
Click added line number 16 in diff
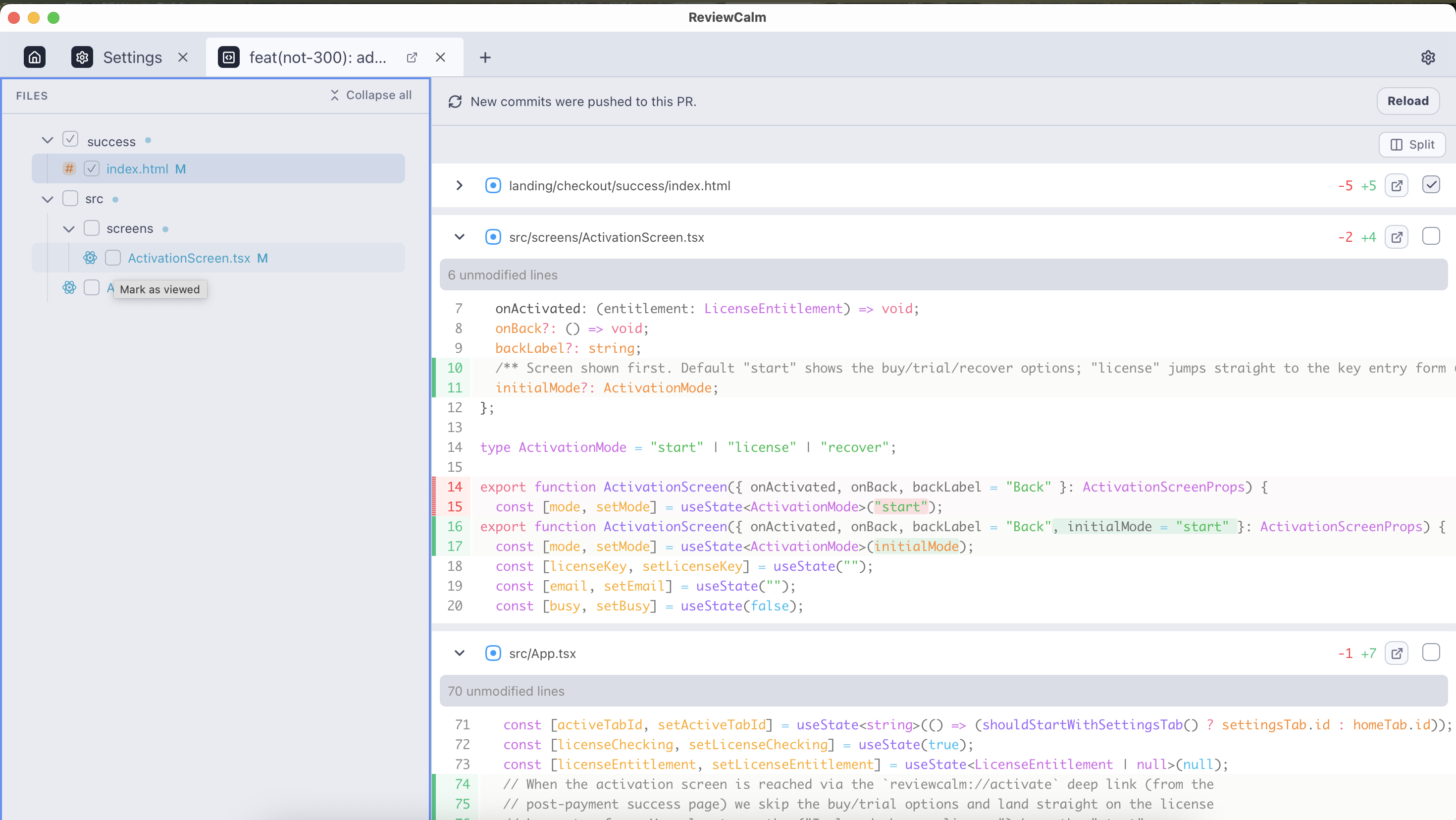(x=455, y=527)
